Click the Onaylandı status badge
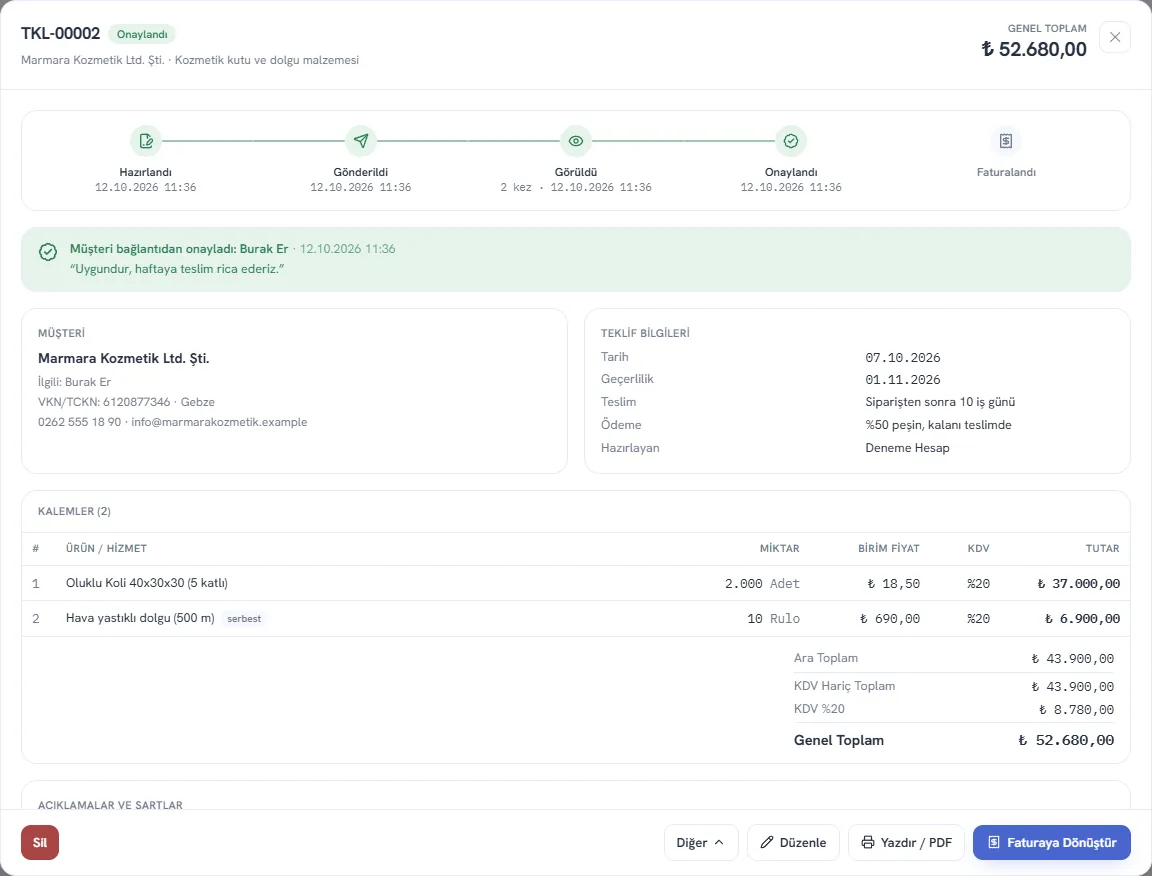 click(x=142, y=35)
